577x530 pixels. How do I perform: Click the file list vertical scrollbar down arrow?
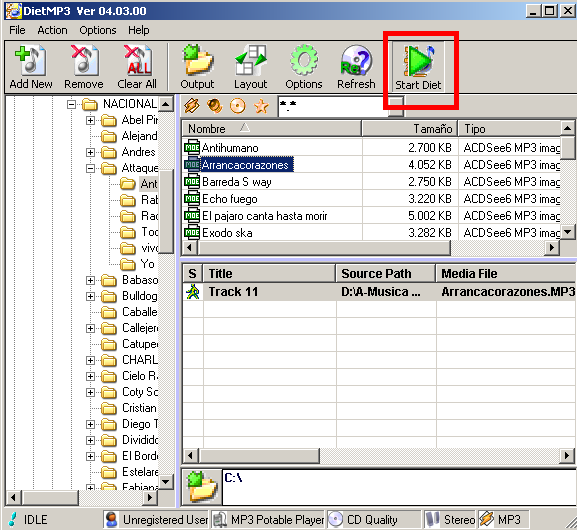[568, 232]
